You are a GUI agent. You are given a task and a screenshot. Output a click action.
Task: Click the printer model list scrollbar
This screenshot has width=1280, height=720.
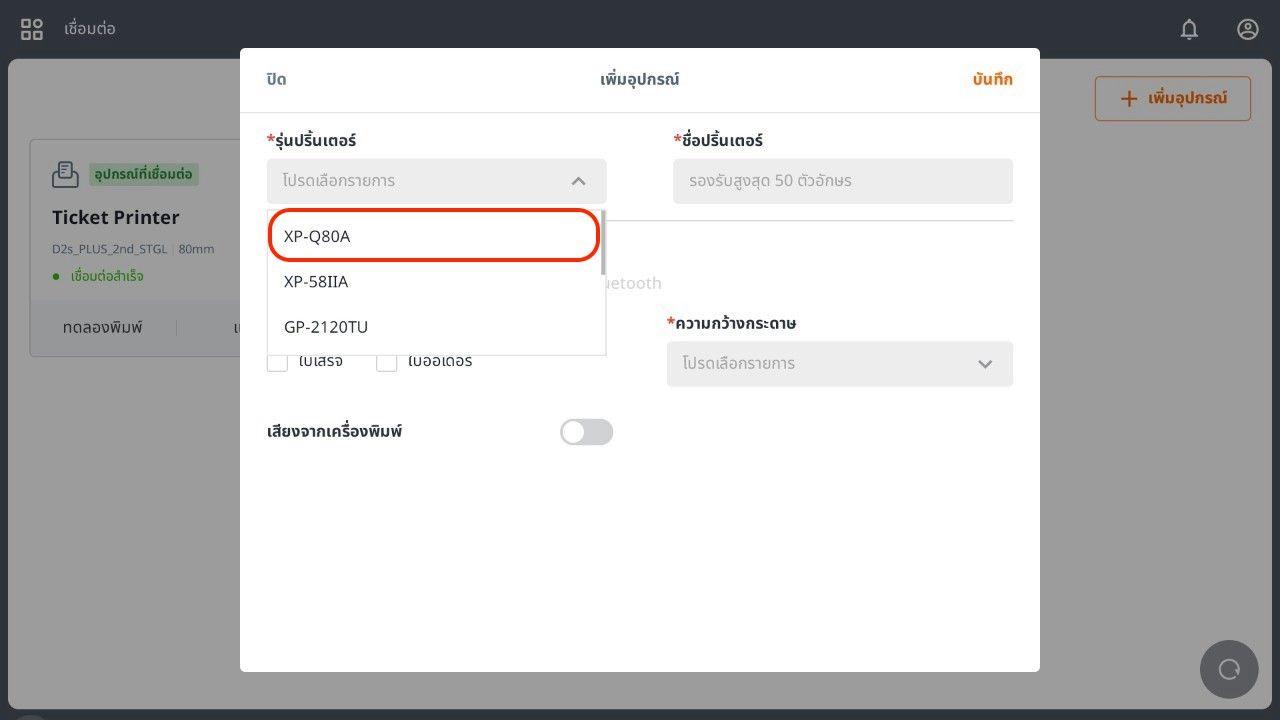tap(602, 242)
